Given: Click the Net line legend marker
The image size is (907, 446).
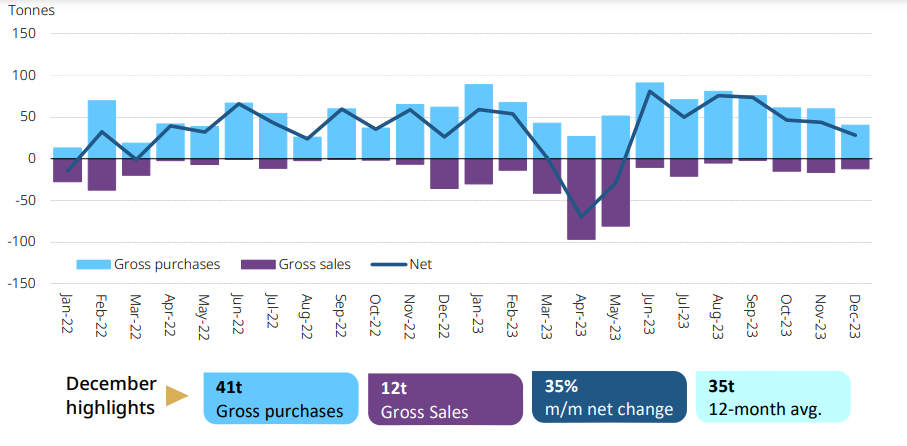Looking at the screenshot, I should (389, 265).
